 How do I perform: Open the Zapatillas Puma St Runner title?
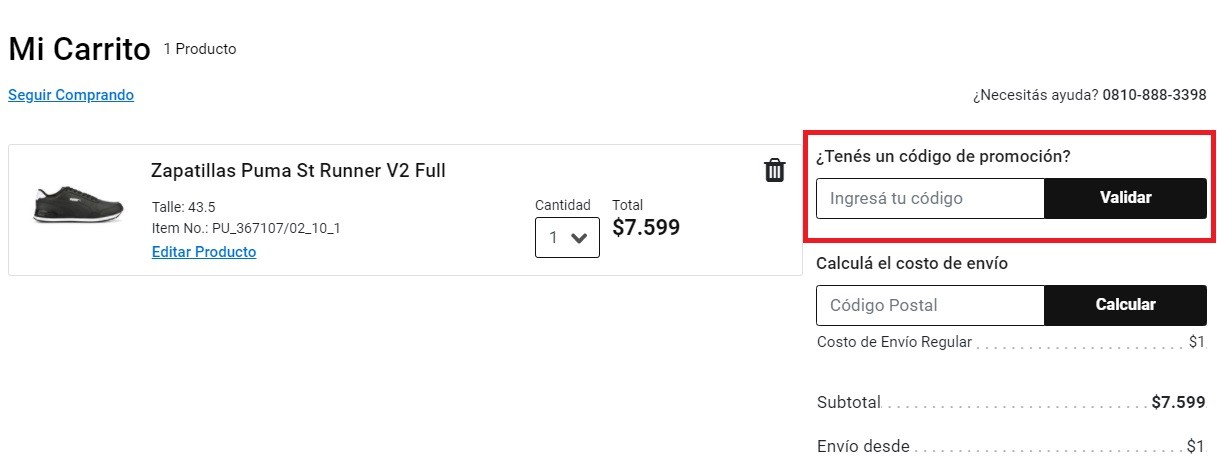tap(298, 171)
